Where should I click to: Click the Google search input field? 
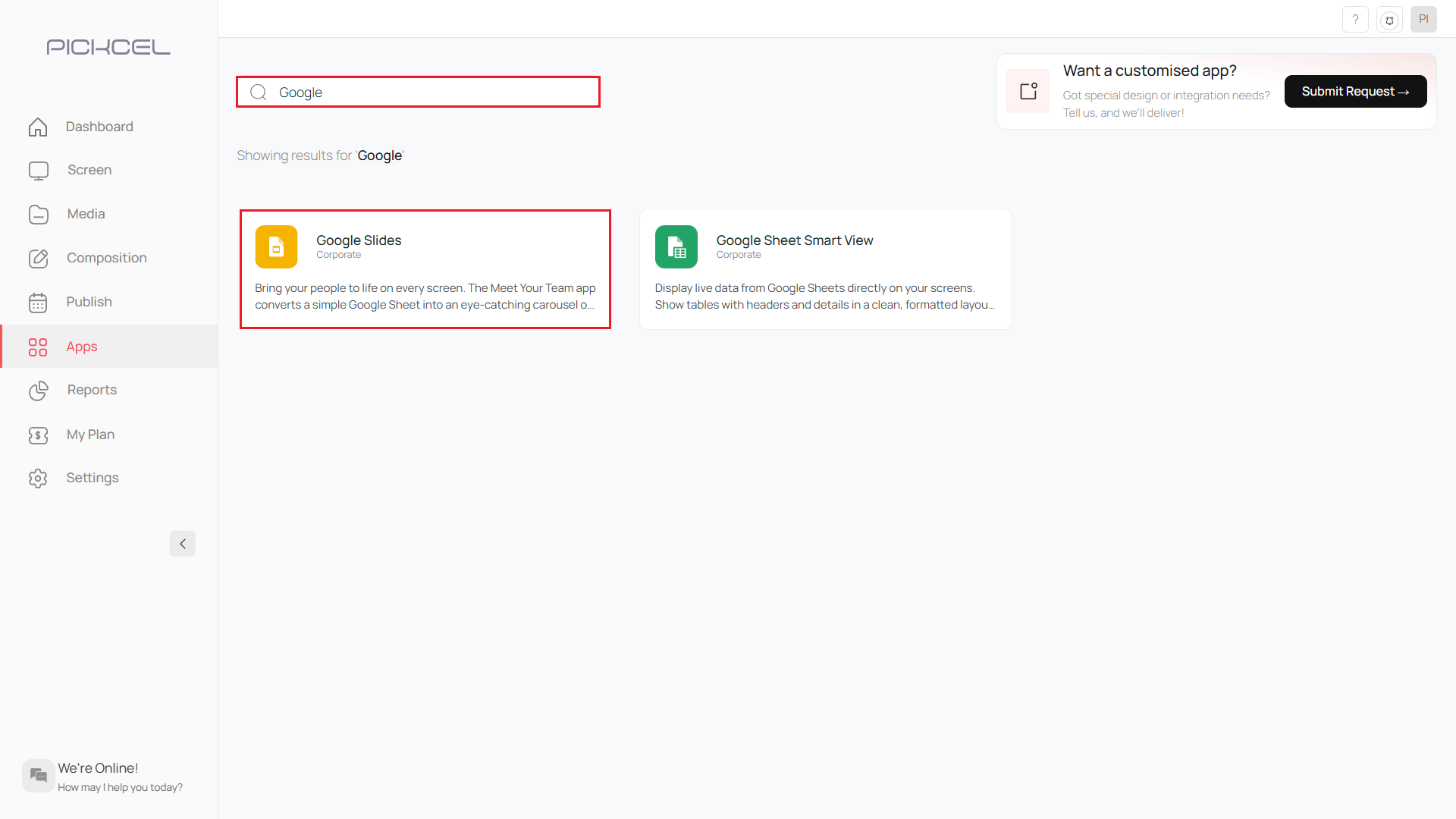pyautogui.click(x=432, y=93)
